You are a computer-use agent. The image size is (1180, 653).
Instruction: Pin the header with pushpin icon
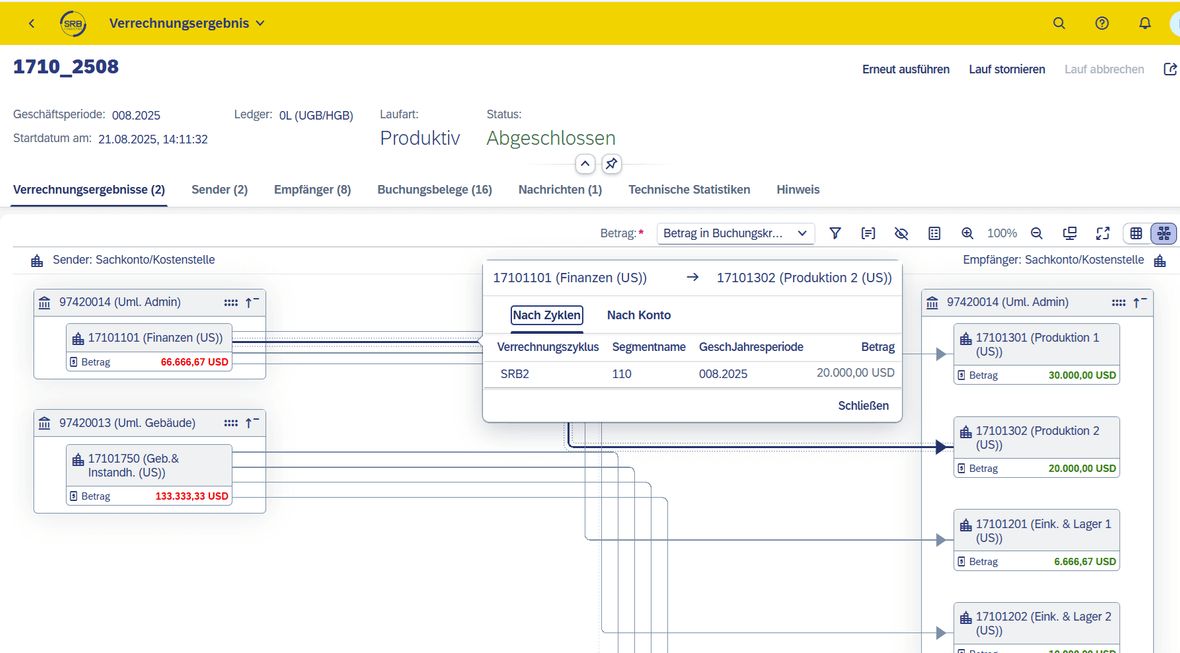click(x=611, y=163)
